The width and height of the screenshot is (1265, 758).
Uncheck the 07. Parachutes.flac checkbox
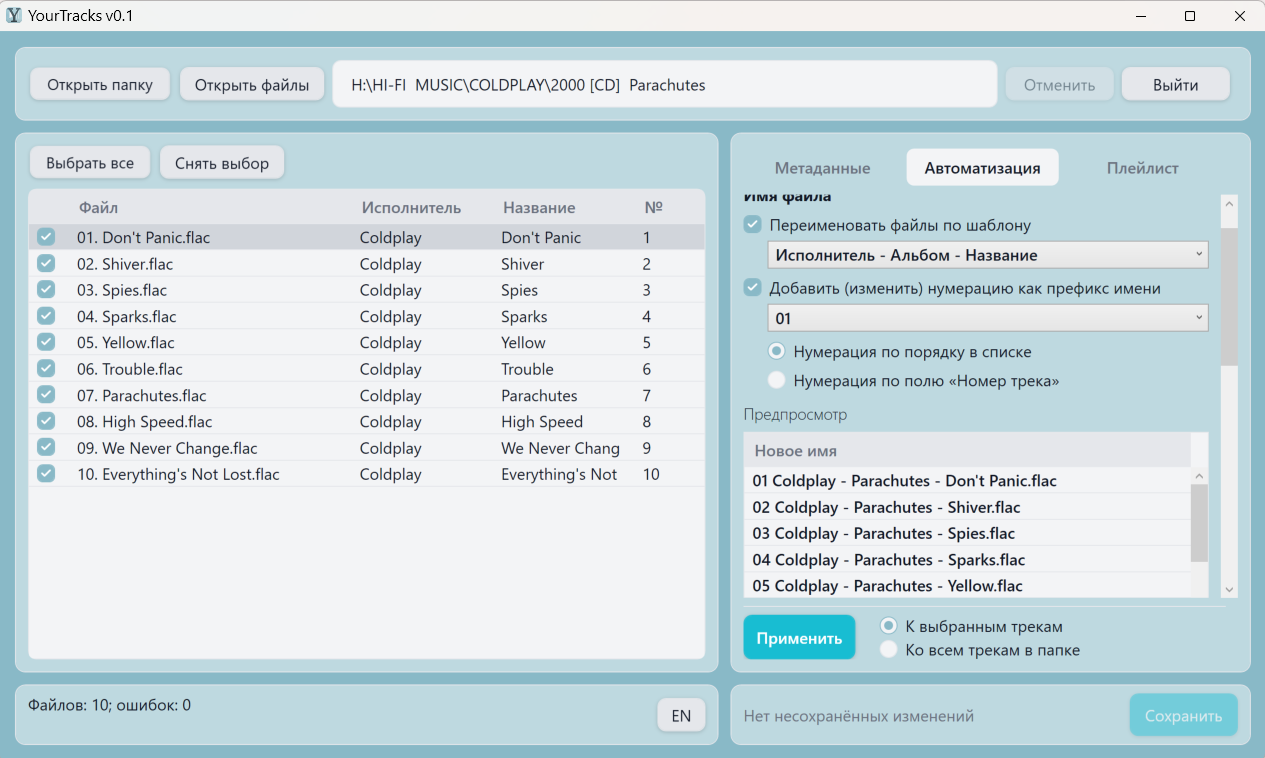tap(46, 394)
